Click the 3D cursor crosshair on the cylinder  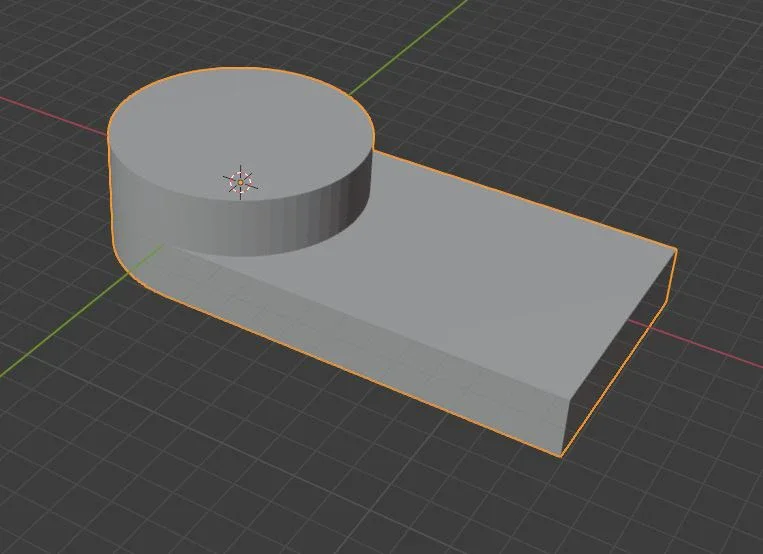point(240,182)
